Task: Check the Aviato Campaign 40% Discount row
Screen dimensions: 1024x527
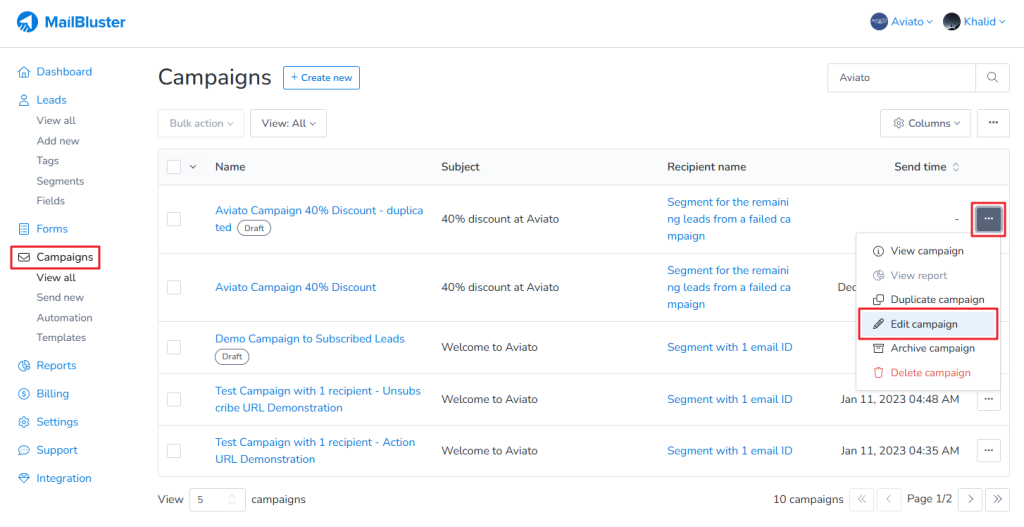Action: [x=174, y=287]
